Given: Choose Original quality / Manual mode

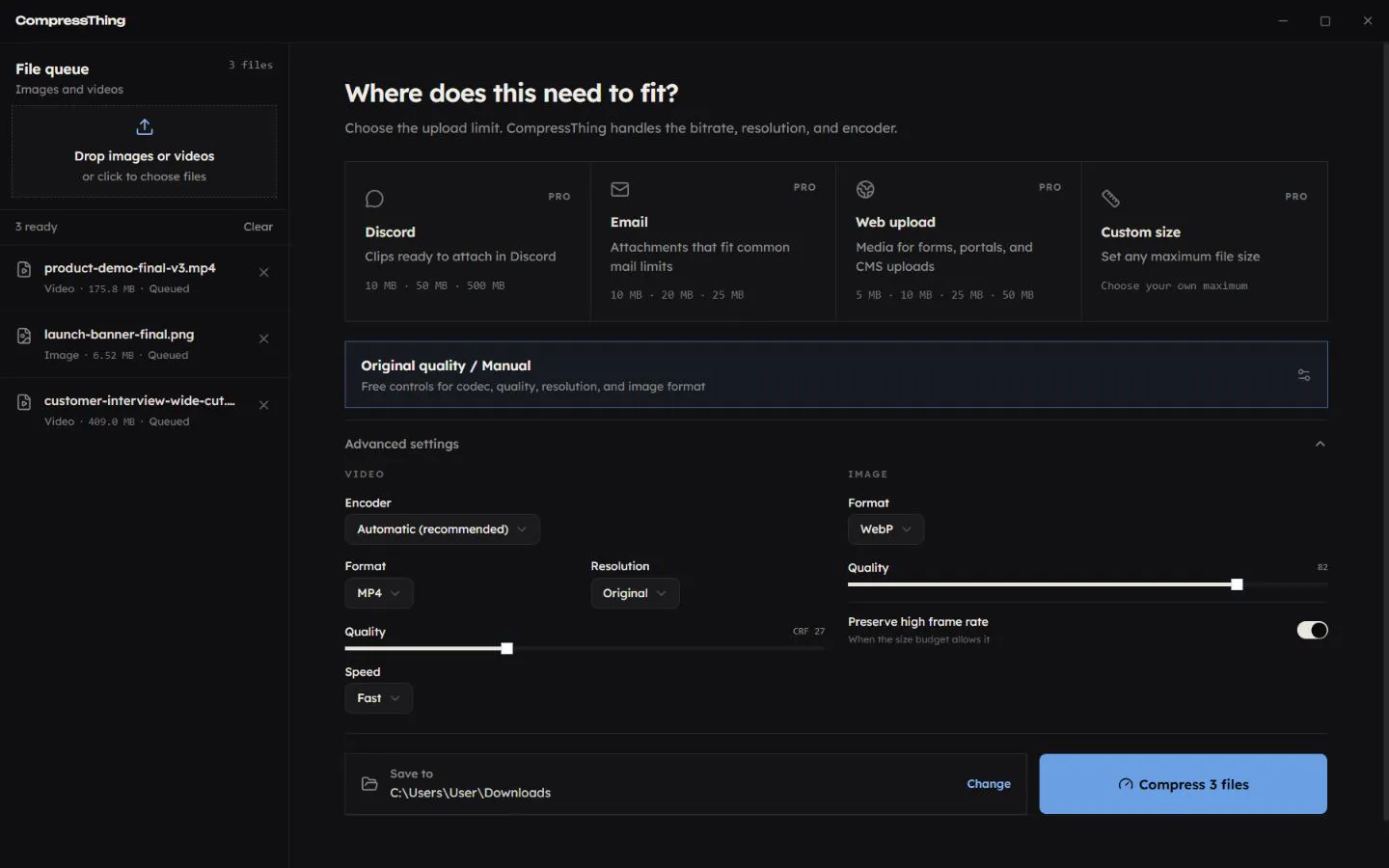Looking at the screenshot, I should click(x=836, y=374).
